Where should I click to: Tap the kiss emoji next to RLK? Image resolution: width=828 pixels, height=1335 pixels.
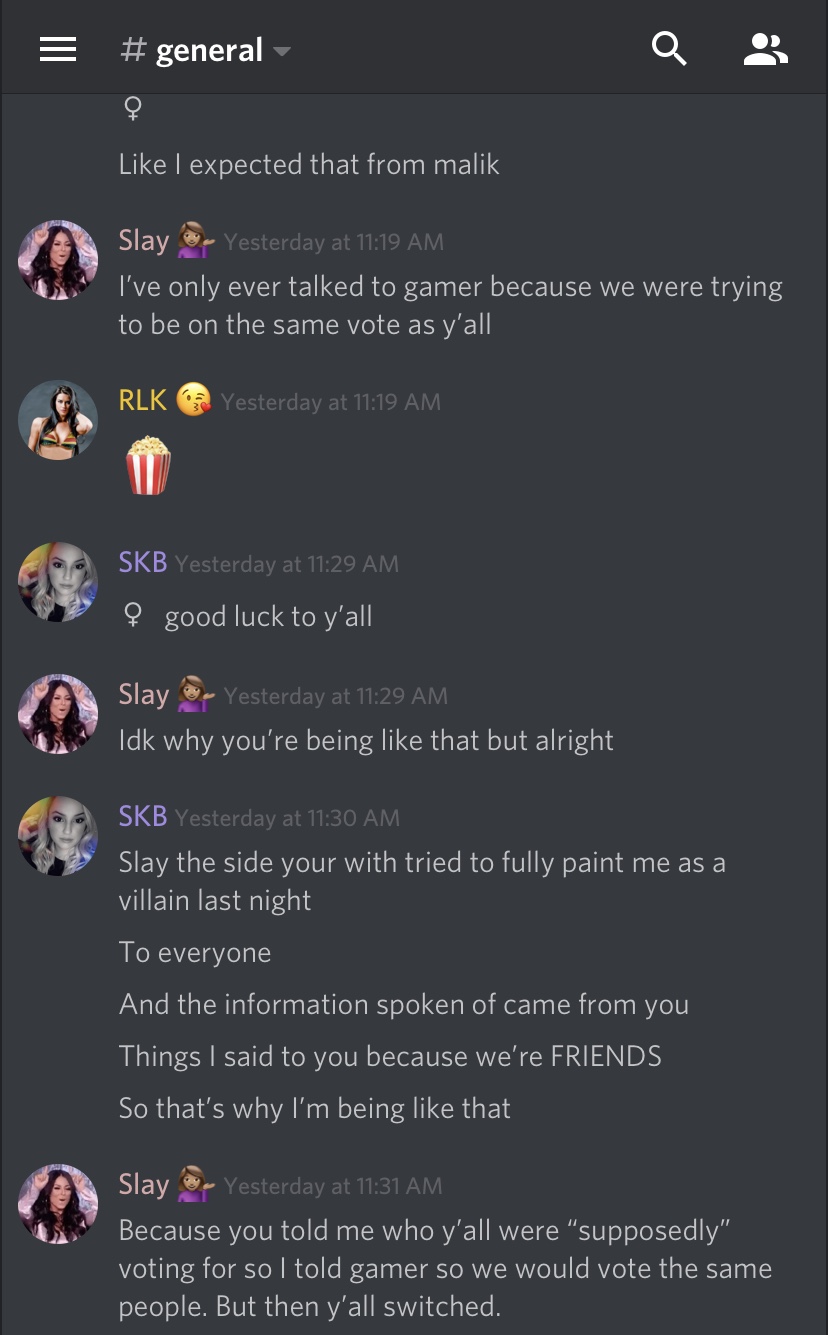pyautogui.click(x=194, y=400)
